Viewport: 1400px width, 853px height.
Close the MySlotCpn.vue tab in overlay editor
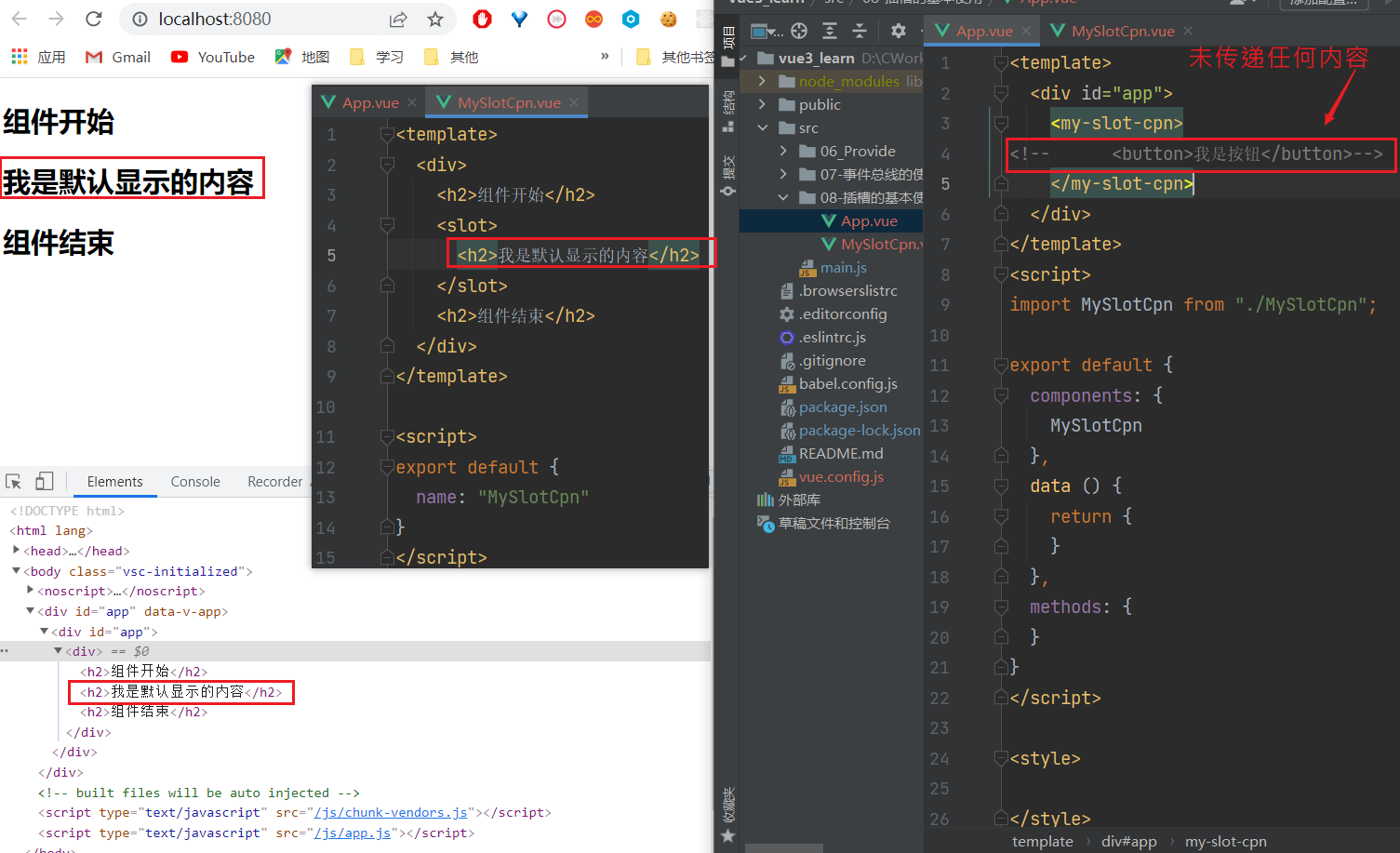575,102
